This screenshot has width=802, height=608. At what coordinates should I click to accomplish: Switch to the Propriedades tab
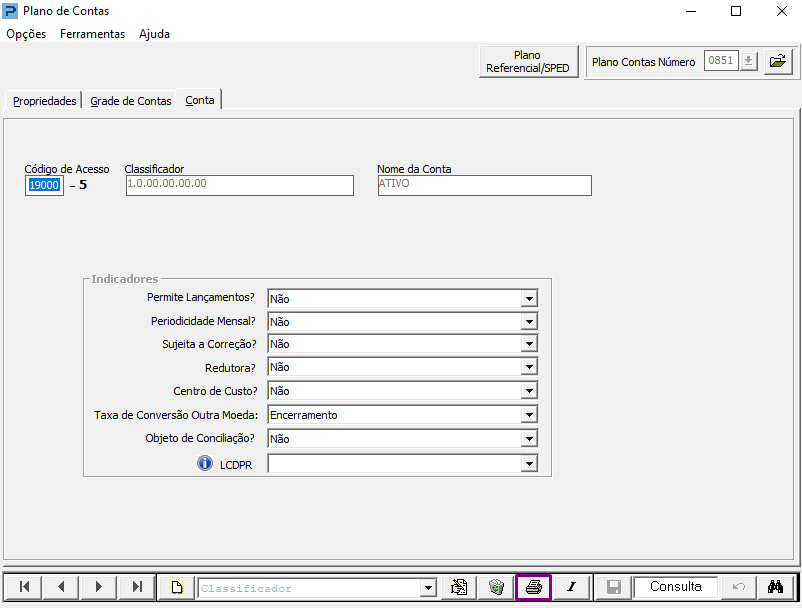pos(44,101)
